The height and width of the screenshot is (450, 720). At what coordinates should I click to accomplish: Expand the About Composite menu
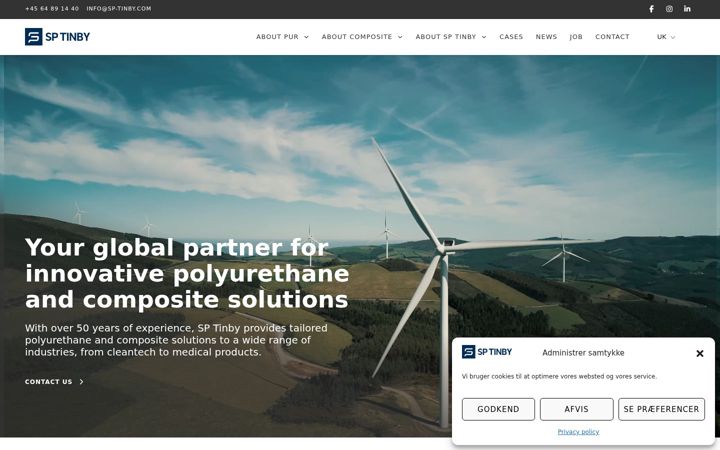[362, 37]
